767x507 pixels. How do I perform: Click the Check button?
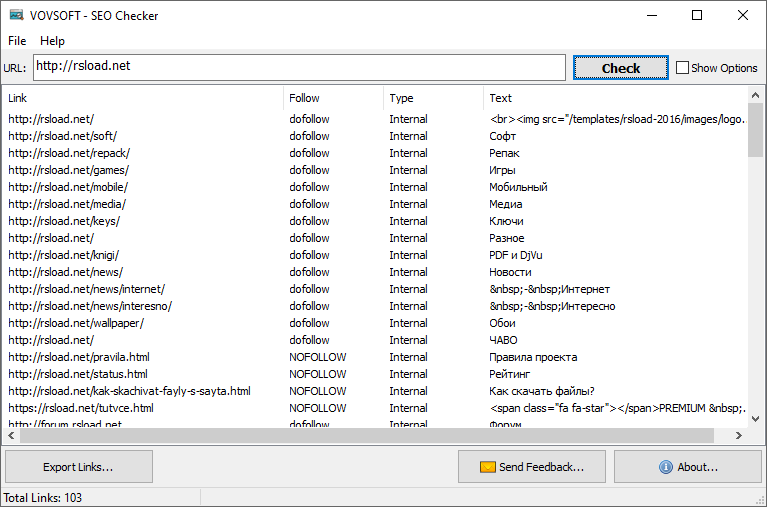click(x=621, y=68)
